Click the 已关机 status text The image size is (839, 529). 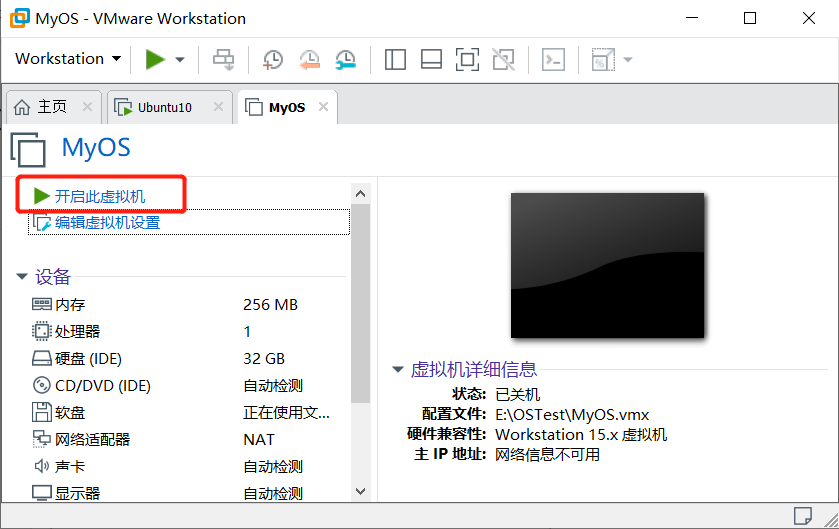[517, 394]
